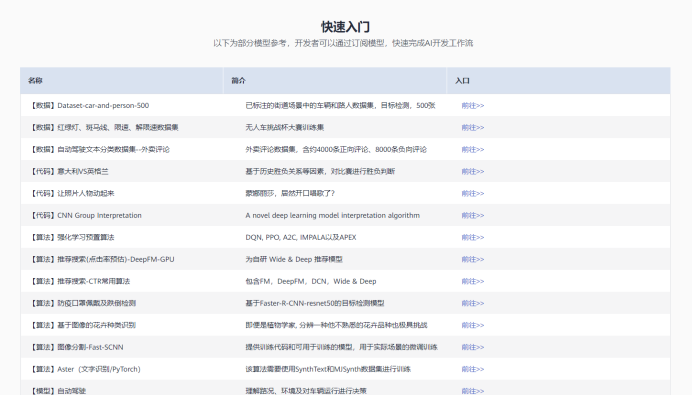This screenshot has width=692, height=396.
Task: Open link for Dataset-car-and-person-500 row
Action: (x=473, y=106)
